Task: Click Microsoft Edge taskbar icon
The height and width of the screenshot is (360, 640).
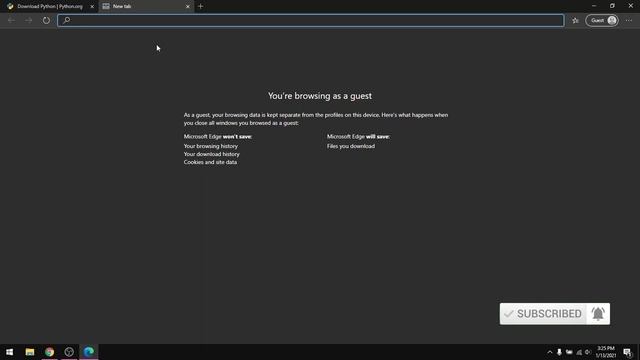Action: coord(89,352)
